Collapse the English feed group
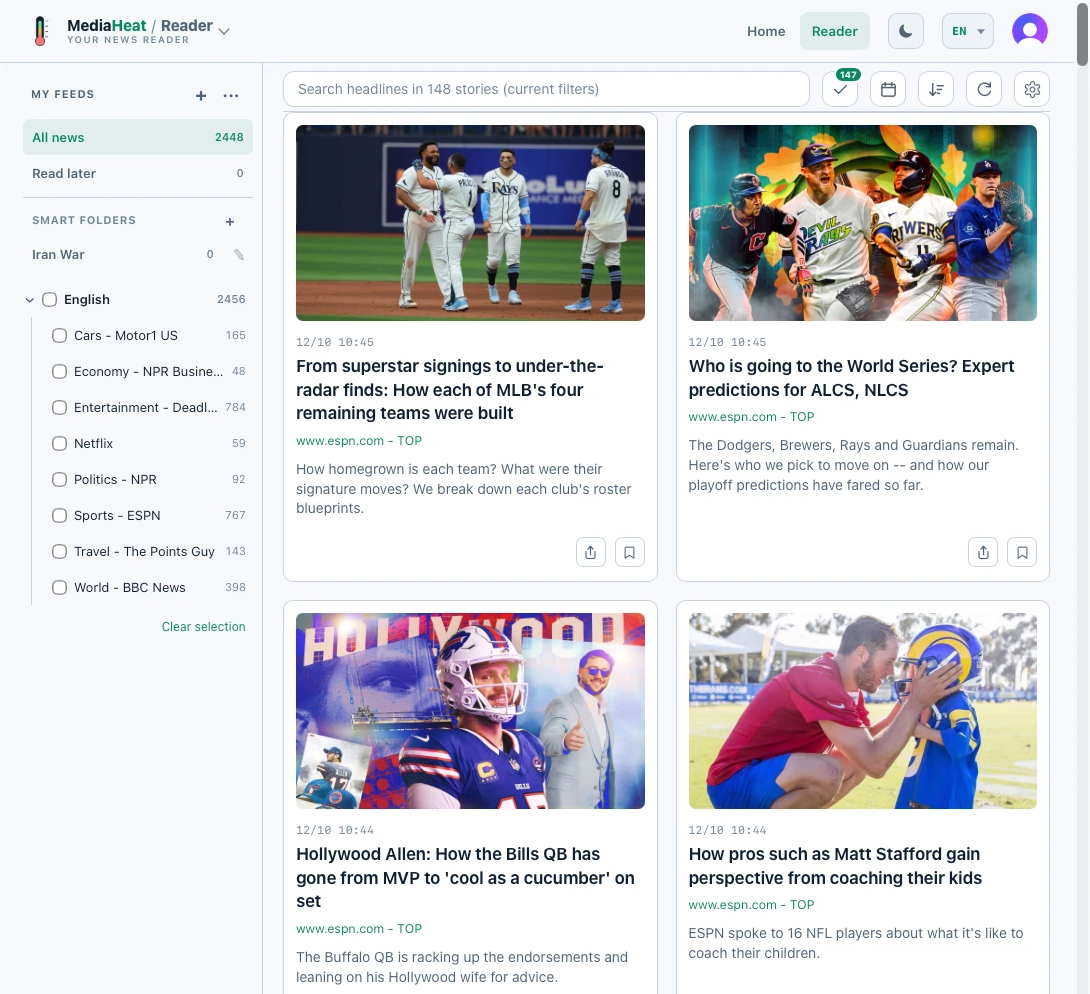 29,300
